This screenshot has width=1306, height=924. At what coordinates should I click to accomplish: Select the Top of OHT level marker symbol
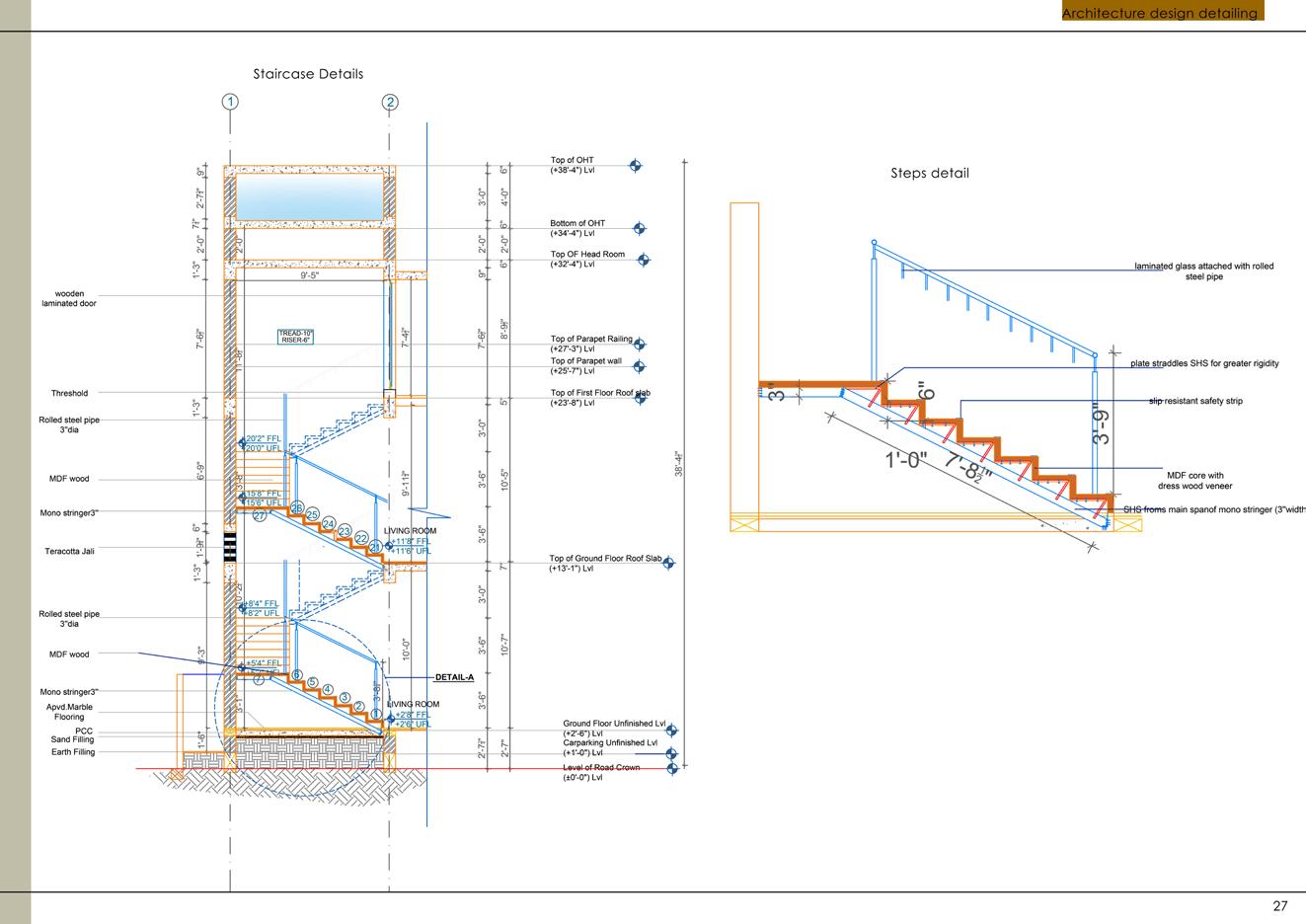tap(635, 166)
